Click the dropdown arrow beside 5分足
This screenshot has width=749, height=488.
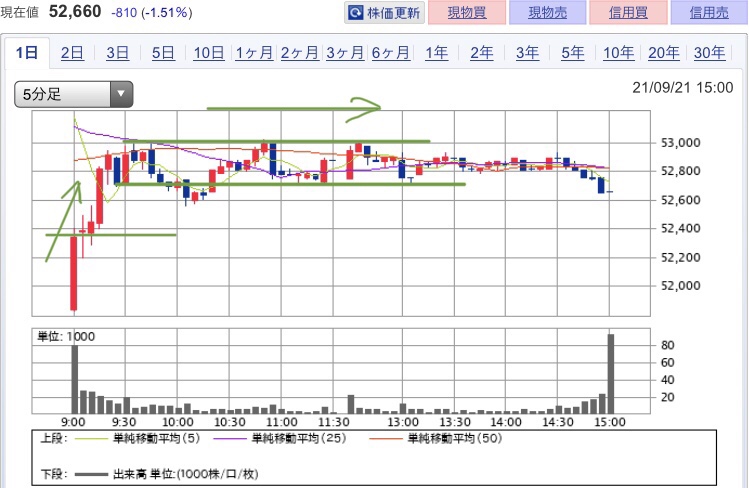(121, 94)
